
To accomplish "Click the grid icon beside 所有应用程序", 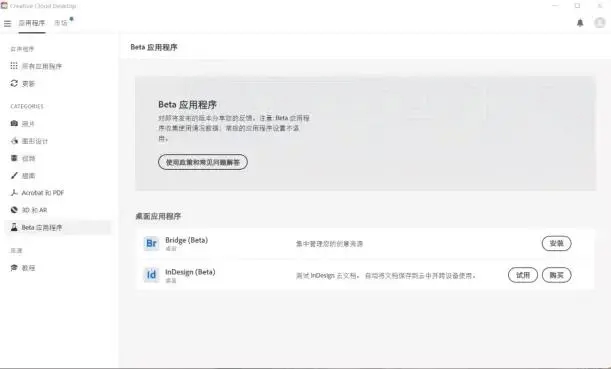I will [14, 66].
